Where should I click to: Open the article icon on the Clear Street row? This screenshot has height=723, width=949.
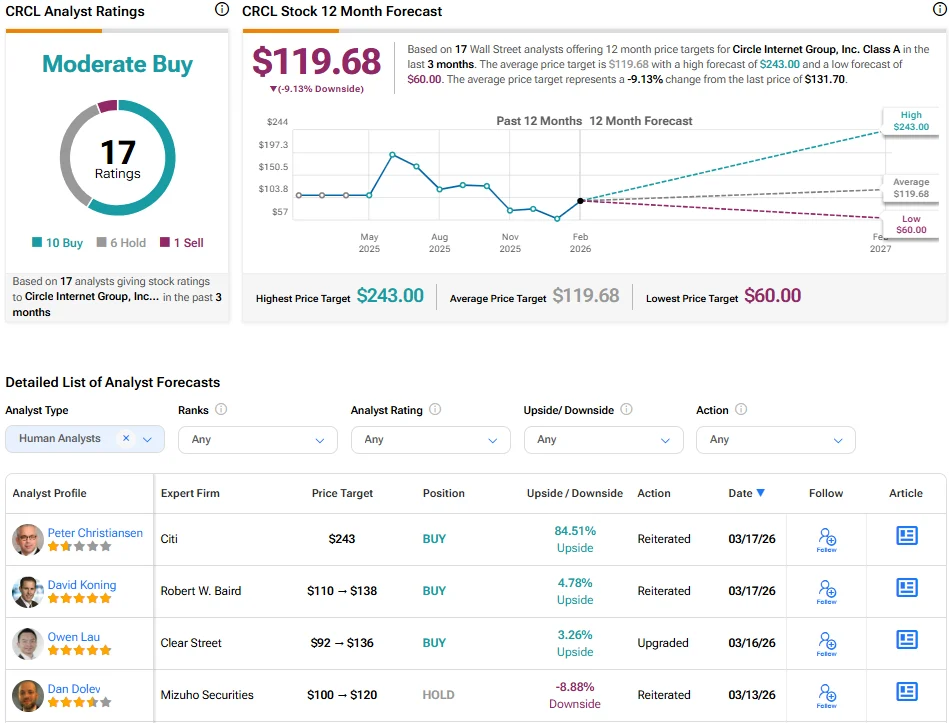906,640
